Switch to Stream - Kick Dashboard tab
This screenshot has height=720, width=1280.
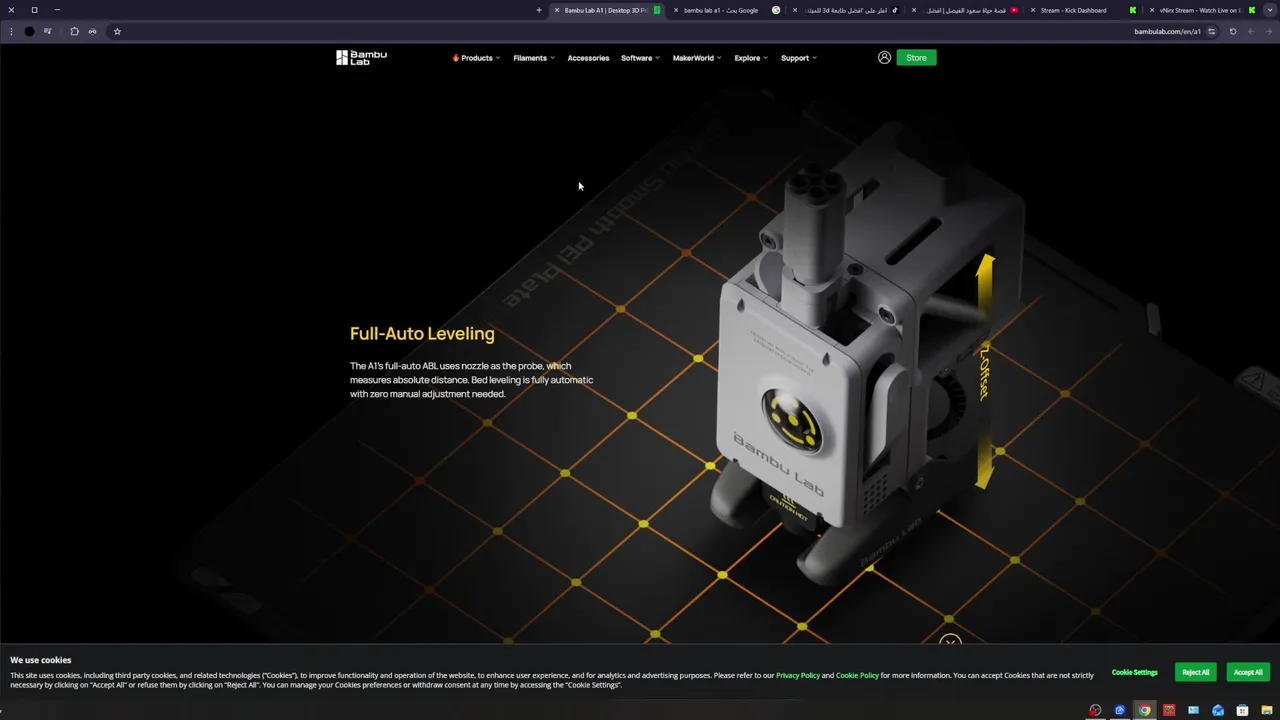[x=1084, y=10]
